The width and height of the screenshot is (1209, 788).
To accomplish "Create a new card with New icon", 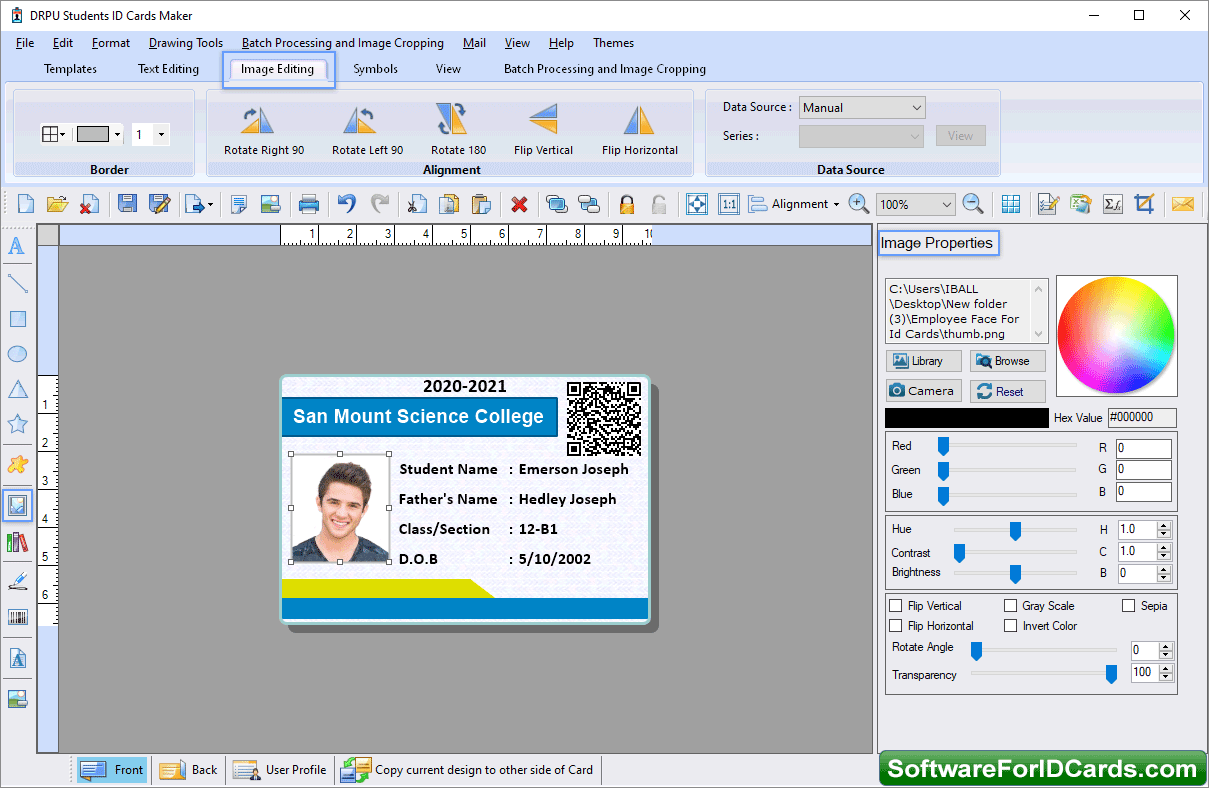I will tap(26, 204).
